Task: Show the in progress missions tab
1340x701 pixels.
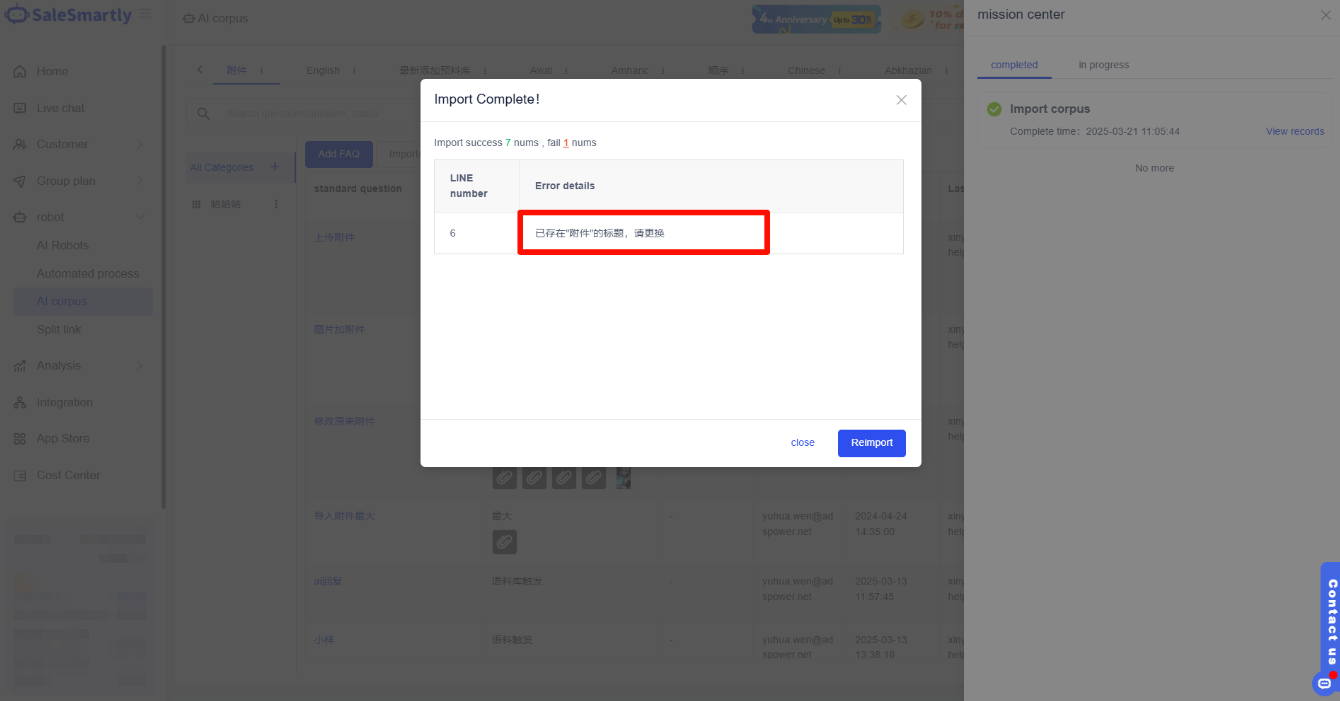Action: (1103, 65)
